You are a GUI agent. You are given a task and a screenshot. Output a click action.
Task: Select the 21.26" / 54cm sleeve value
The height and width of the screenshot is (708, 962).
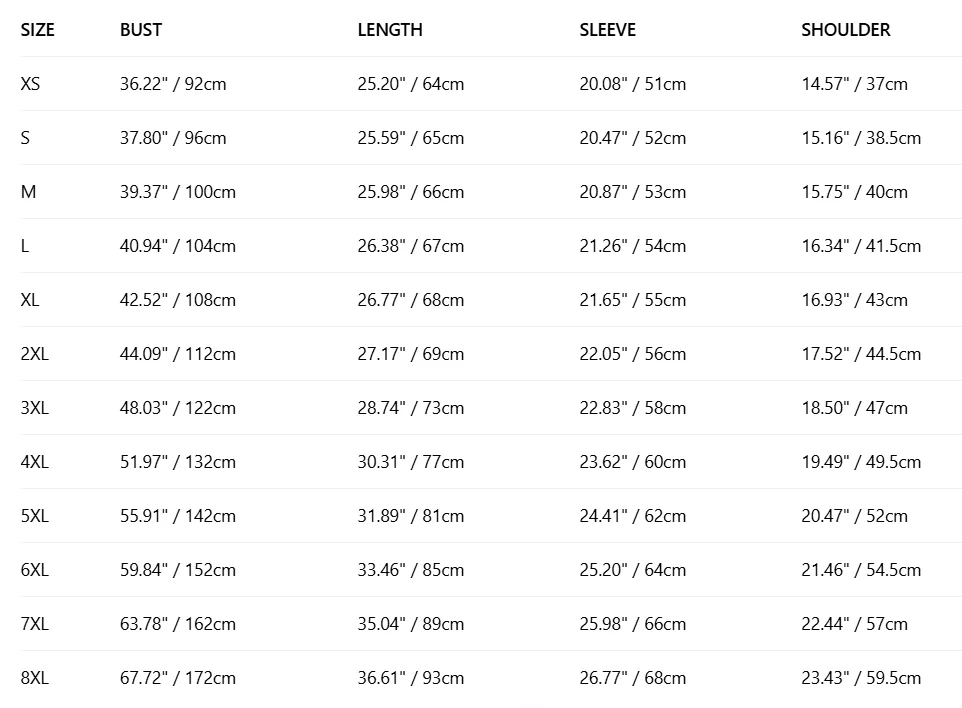(633, 245)
